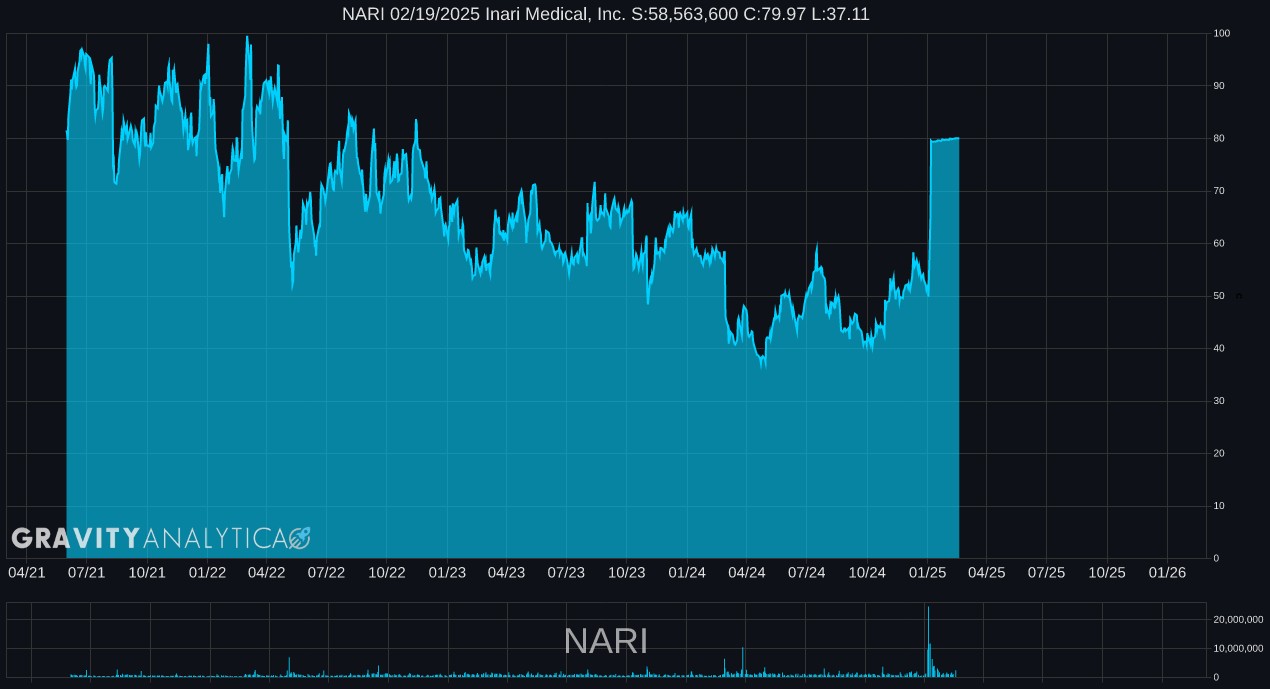Viewport: 1270px width, 689px height.
Task: Pick the 04/22 date label
Action: [267, 572]
